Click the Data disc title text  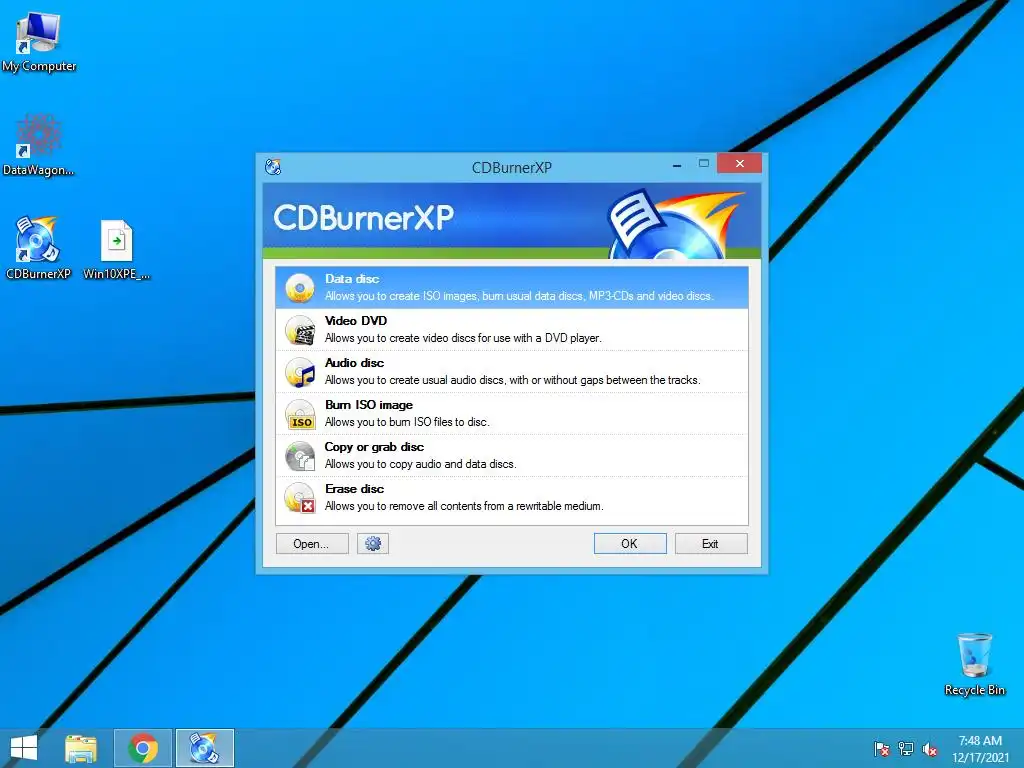(x=352, y=279)
